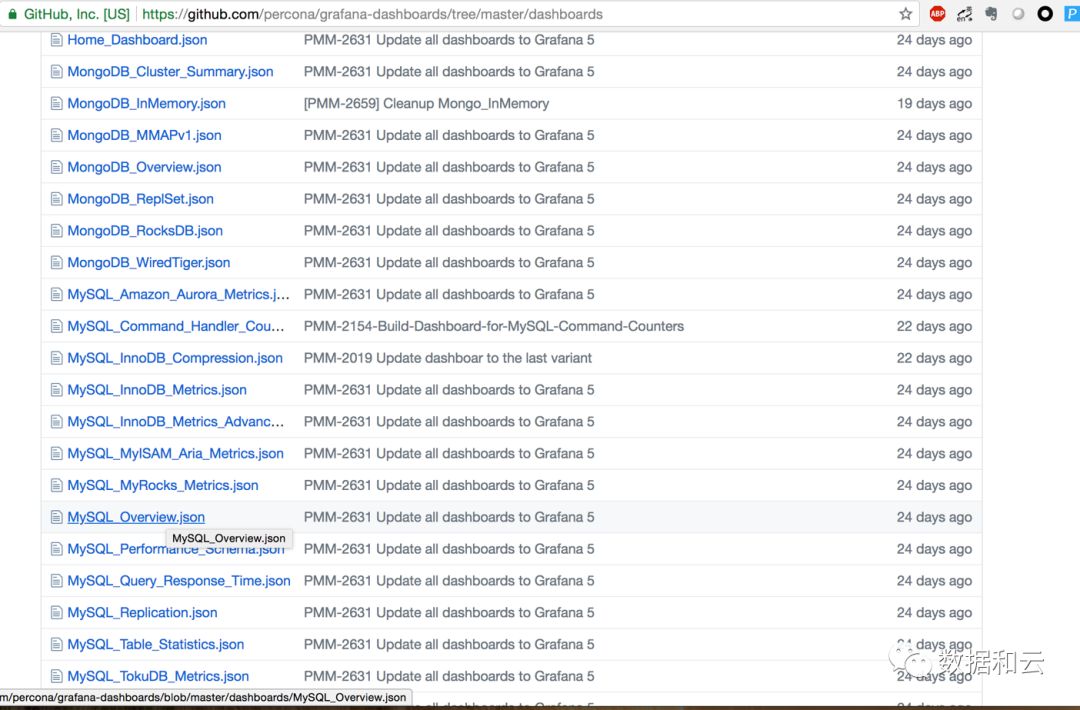Select the file icon beside MySQL_InnoDB_Compression.json
This screenshot has width=1080, height=710.
pos(56,358)
